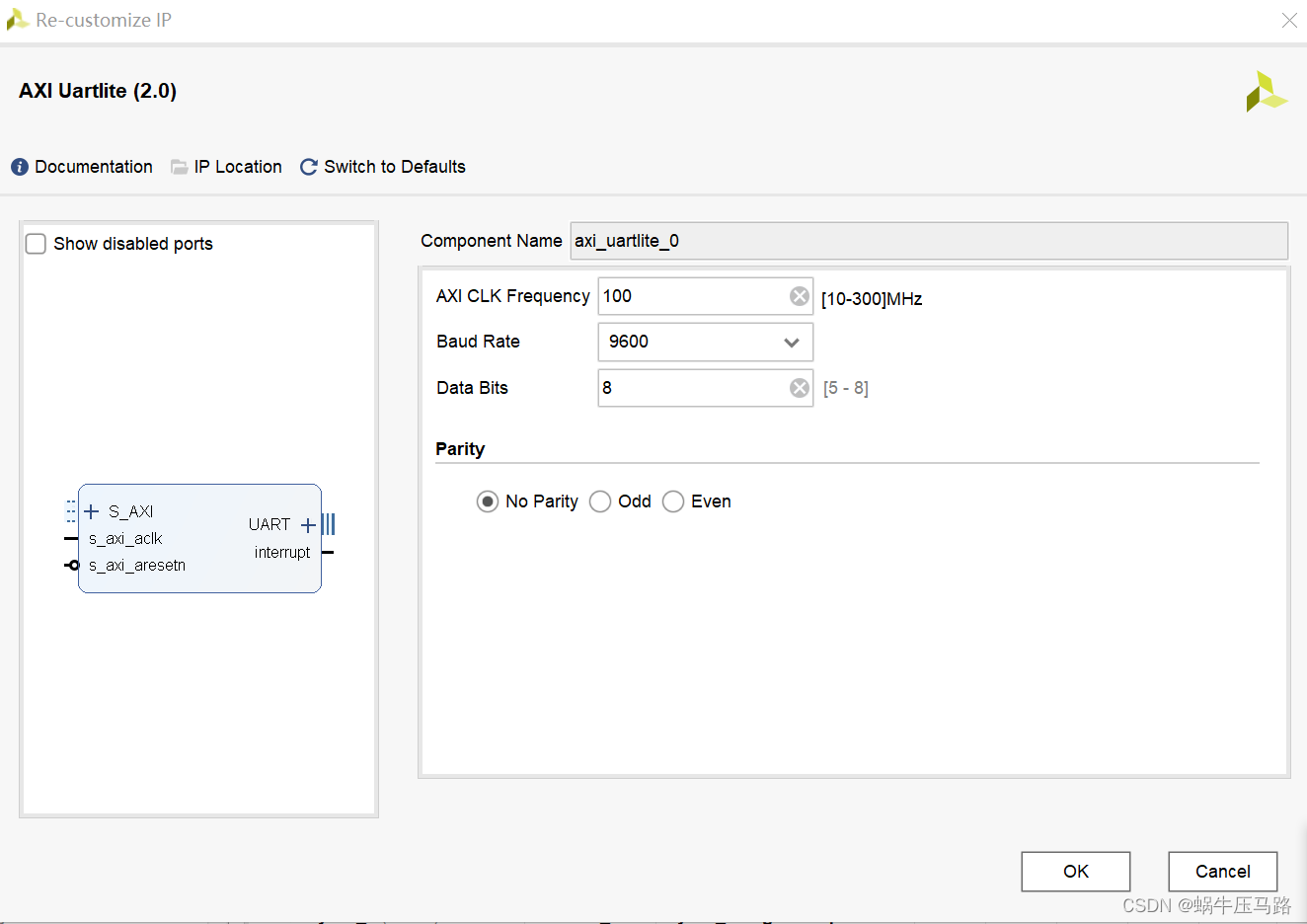Click the S_AXI dotted bus connector

click(x=71, y=511)
